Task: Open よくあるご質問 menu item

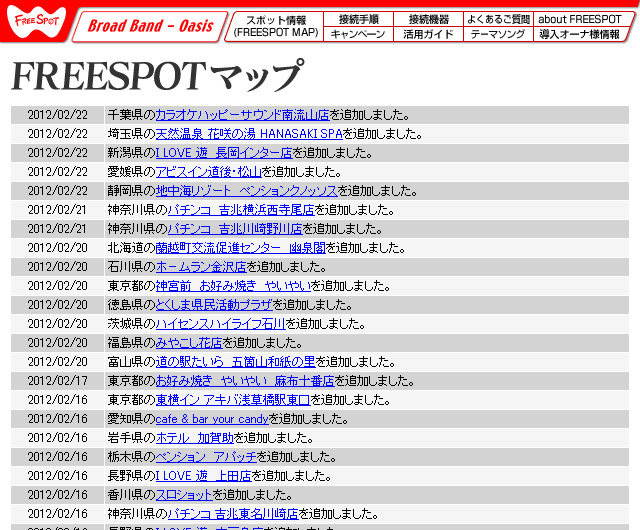Action: point(498,19)
